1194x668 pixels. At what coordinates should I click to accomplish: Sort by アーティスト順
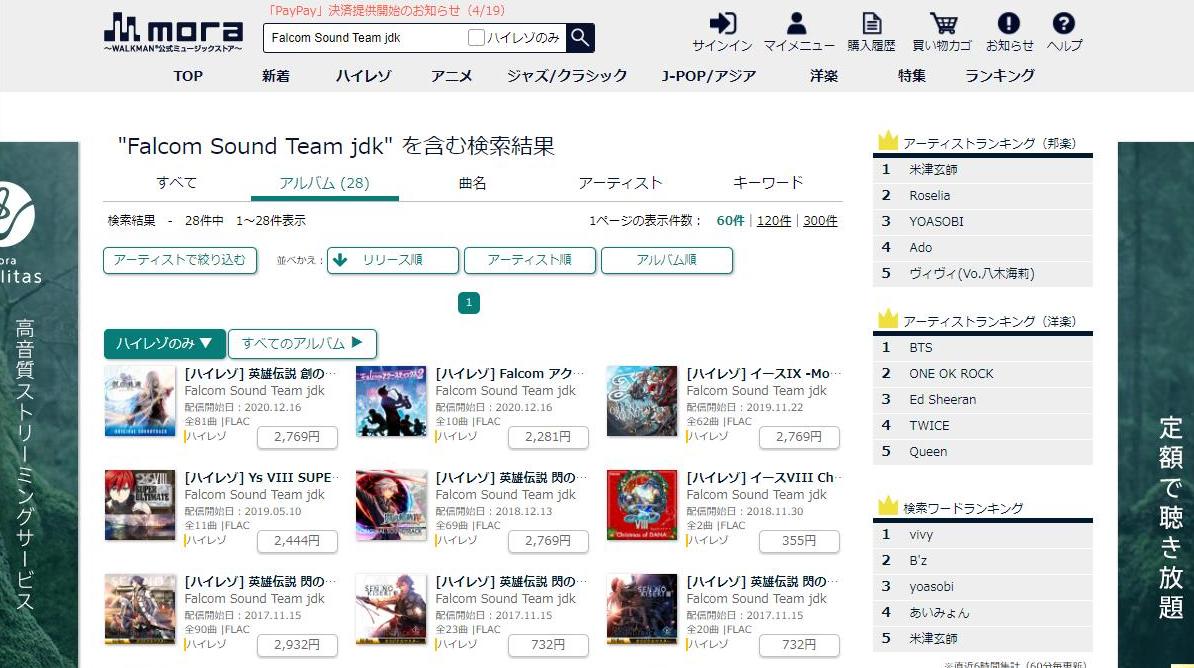529,260
